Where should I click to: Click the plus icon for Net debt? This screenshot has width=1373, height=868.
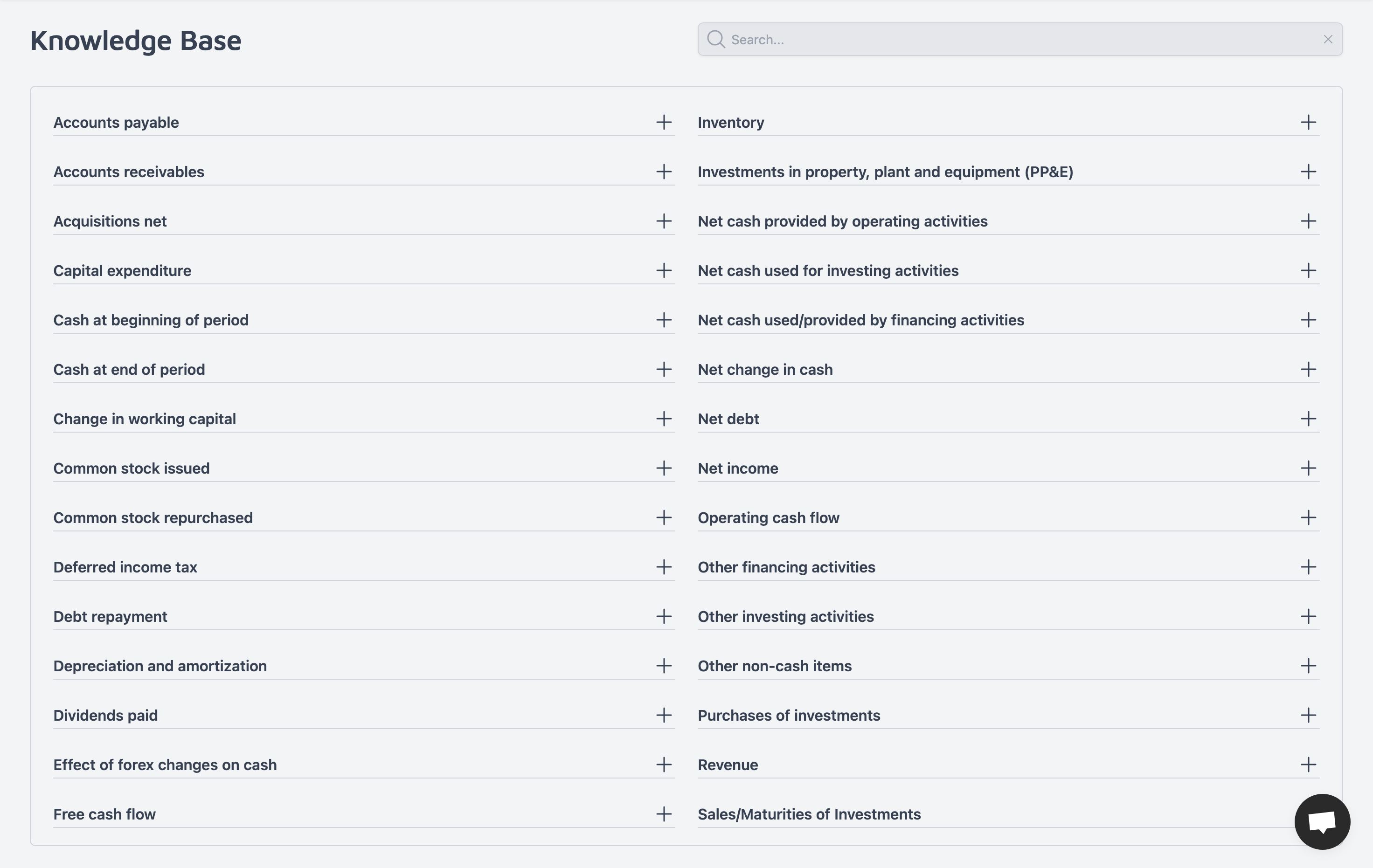[1309, 418]
